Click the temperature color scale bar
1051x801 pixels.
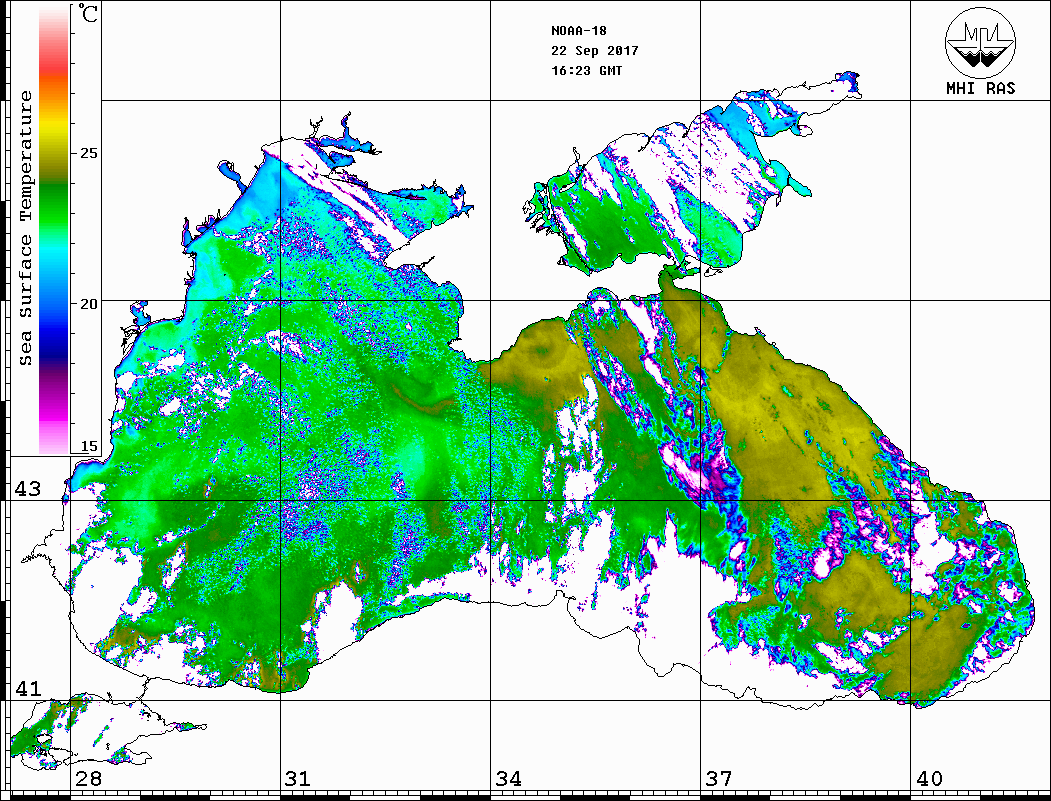click(54, 230)
